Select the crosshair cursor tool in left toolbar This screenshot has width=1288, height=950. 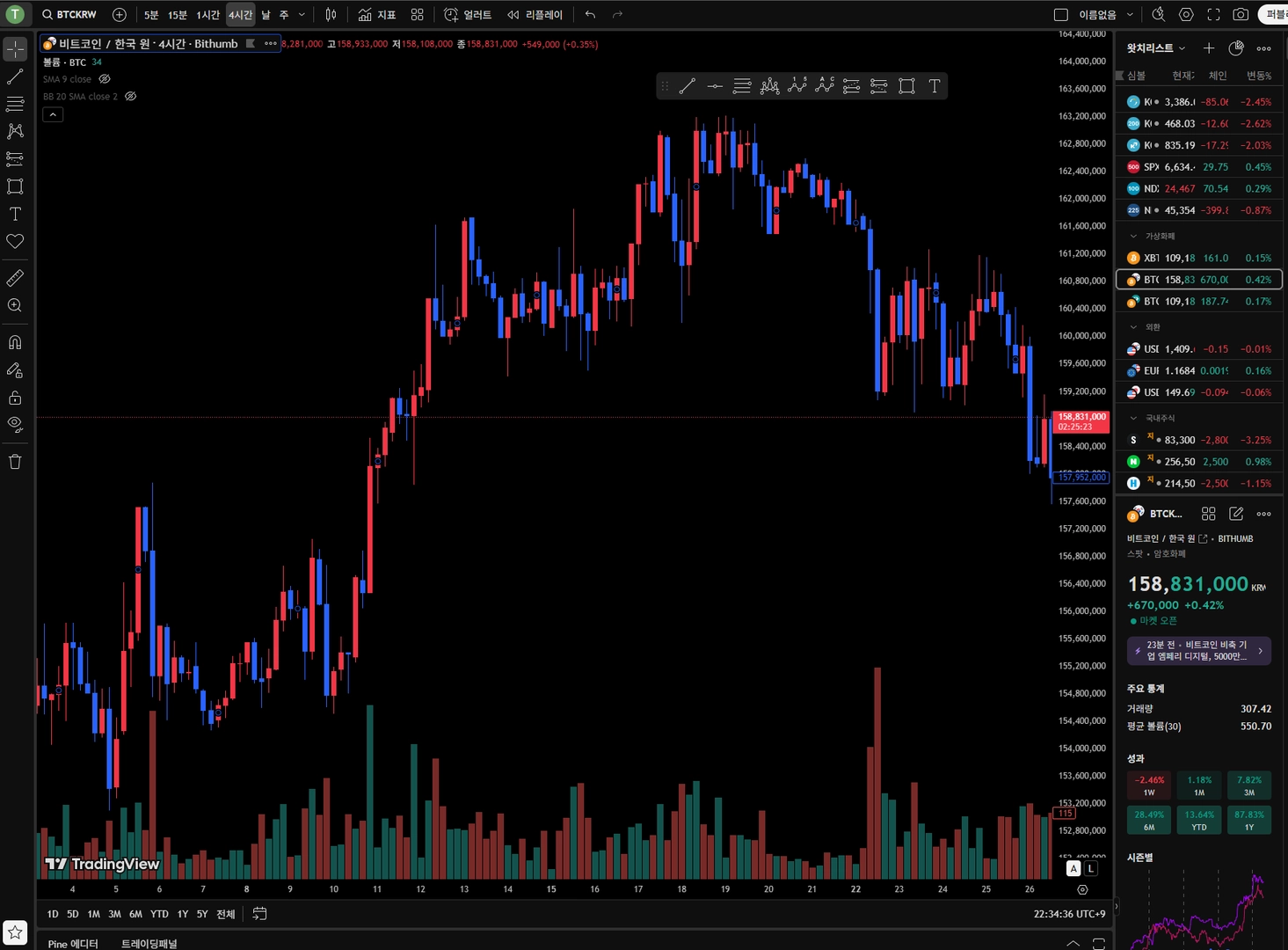click(x=15, y=49)
